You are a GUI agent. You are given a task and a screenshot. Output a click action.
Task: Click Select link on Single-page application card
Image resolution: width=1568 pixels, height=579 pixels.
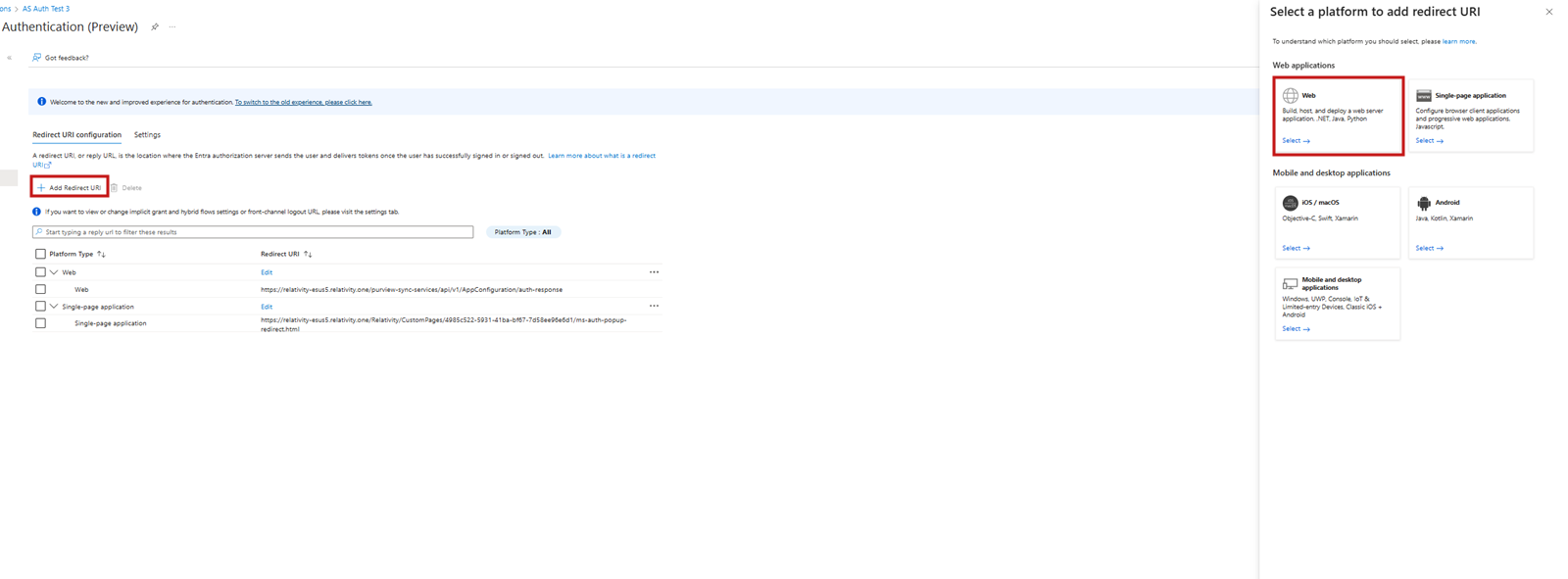click(1429, 141)
